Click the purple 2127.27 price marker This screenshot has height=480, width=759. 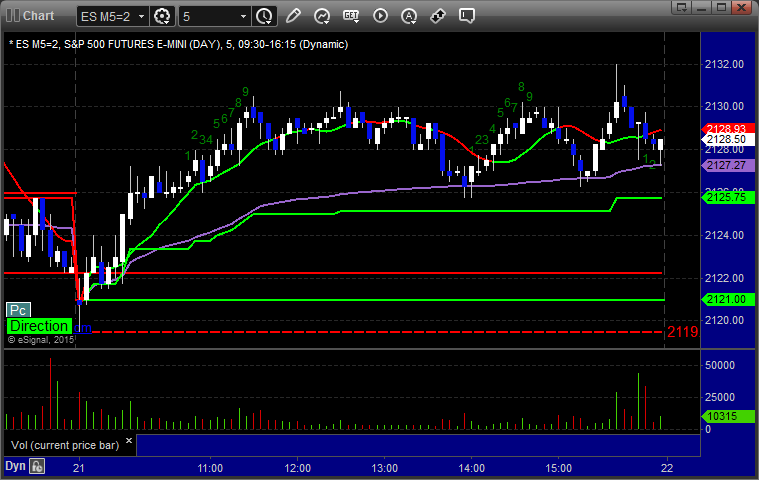pos(728,165)
